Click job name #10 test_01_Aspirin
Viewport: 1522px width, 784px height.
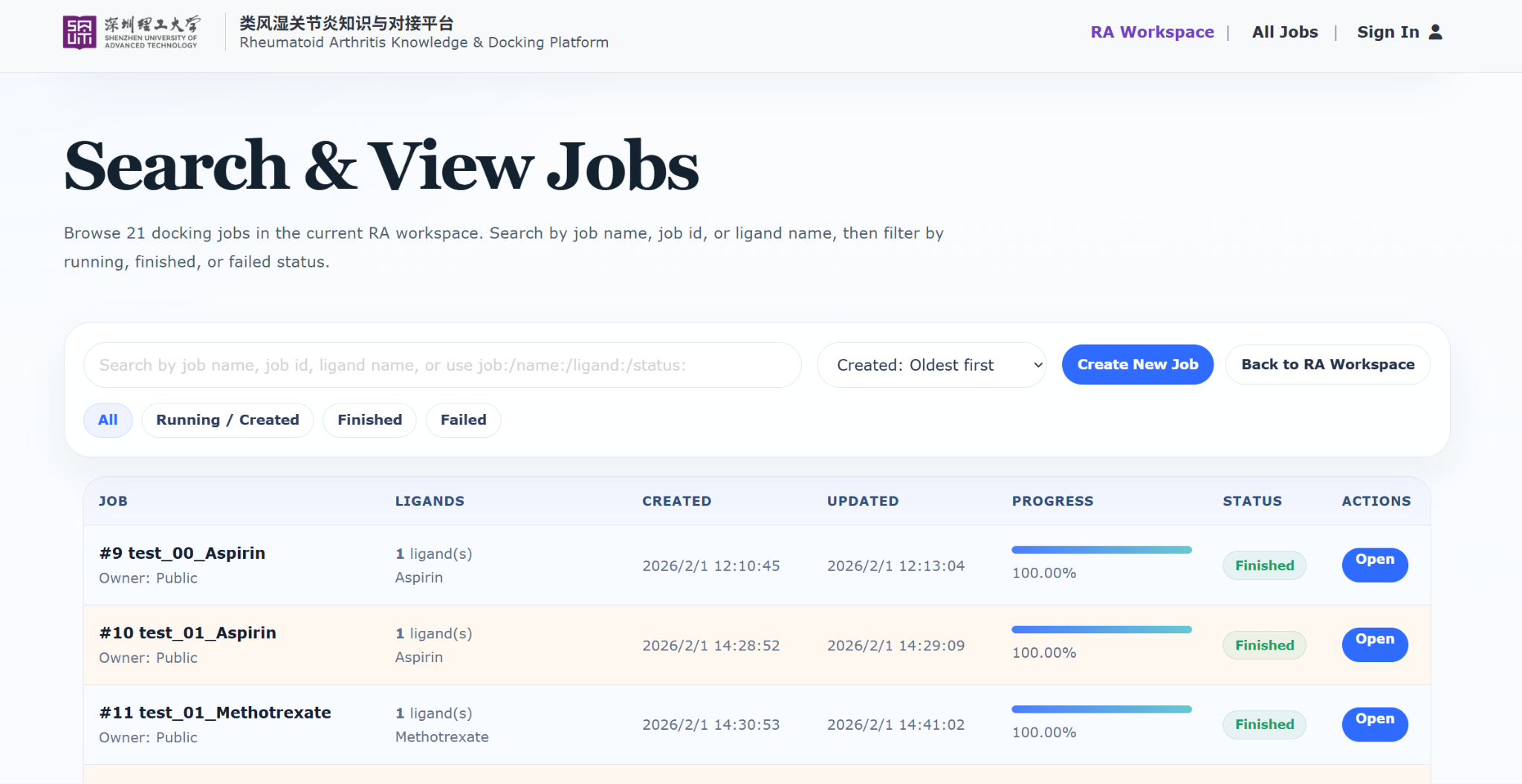pyautogui.click(x=187, y=632)
